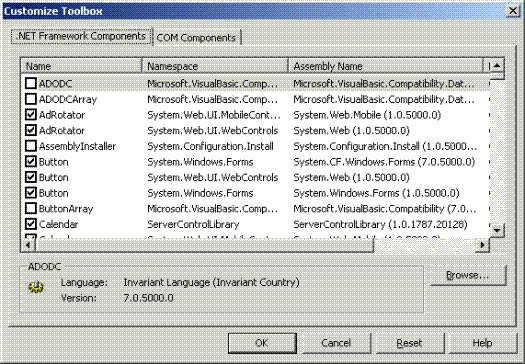Open the Browse... file dialog
The image size is (525, 364).
point(468,275)
